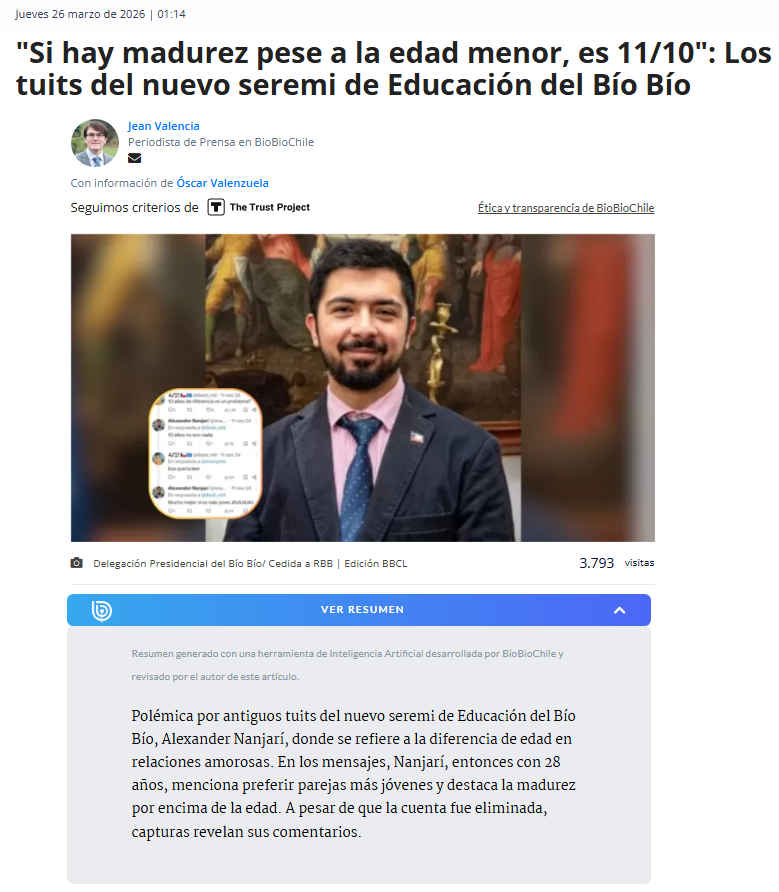Screen dimensions: 779x892
Task: Click the AI-generated summary disclaimer text
Action: coord(347,665)
